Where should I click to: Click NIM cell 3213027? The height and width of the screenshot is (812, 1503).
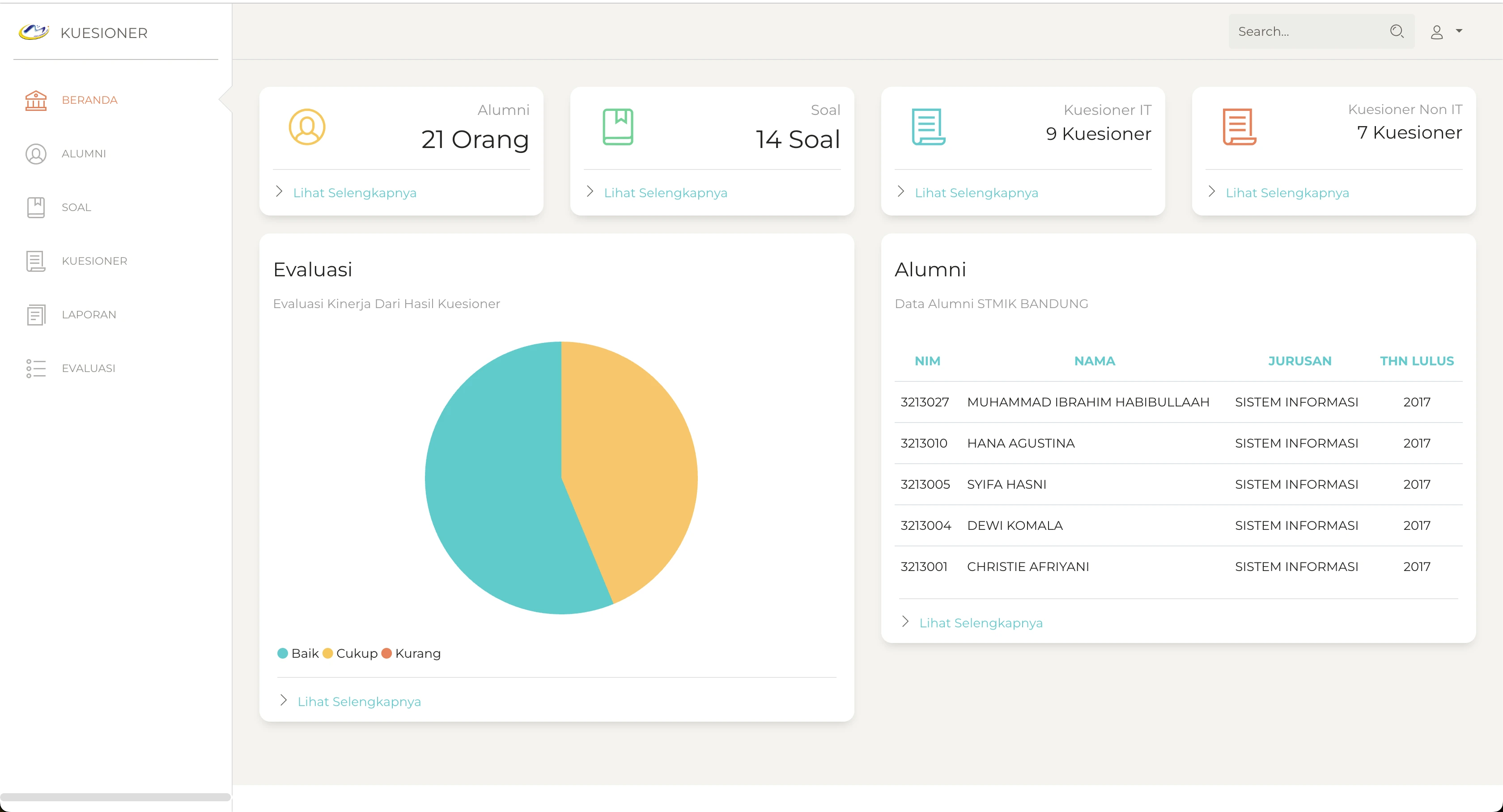point(925,402)
